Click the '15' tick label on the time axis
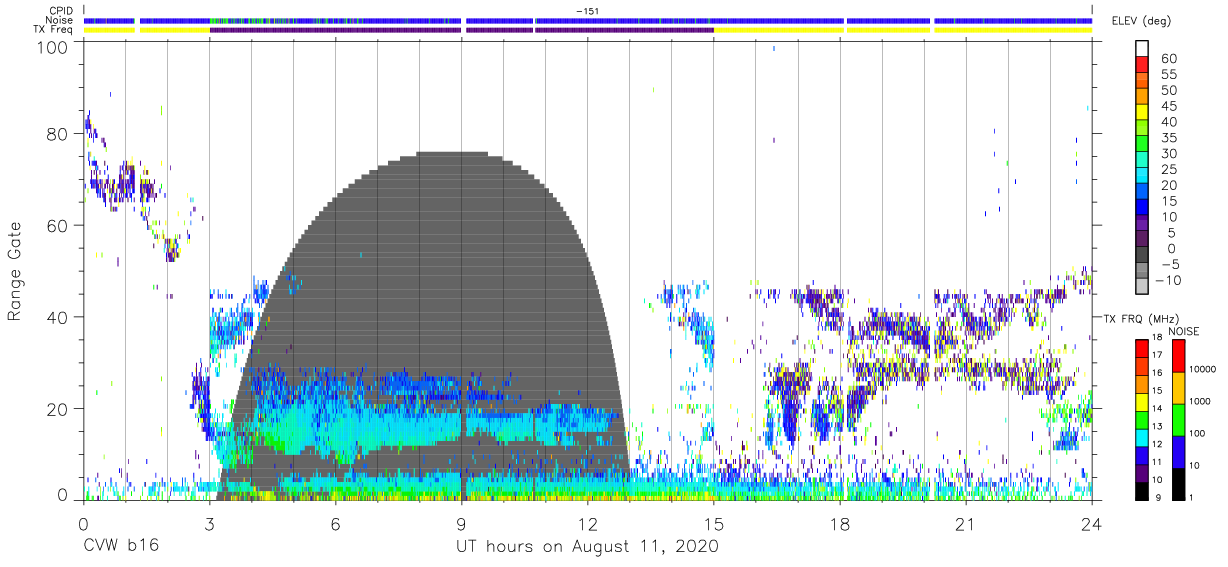The width and height of the screenshot is (1228, 567). (713, 524)
